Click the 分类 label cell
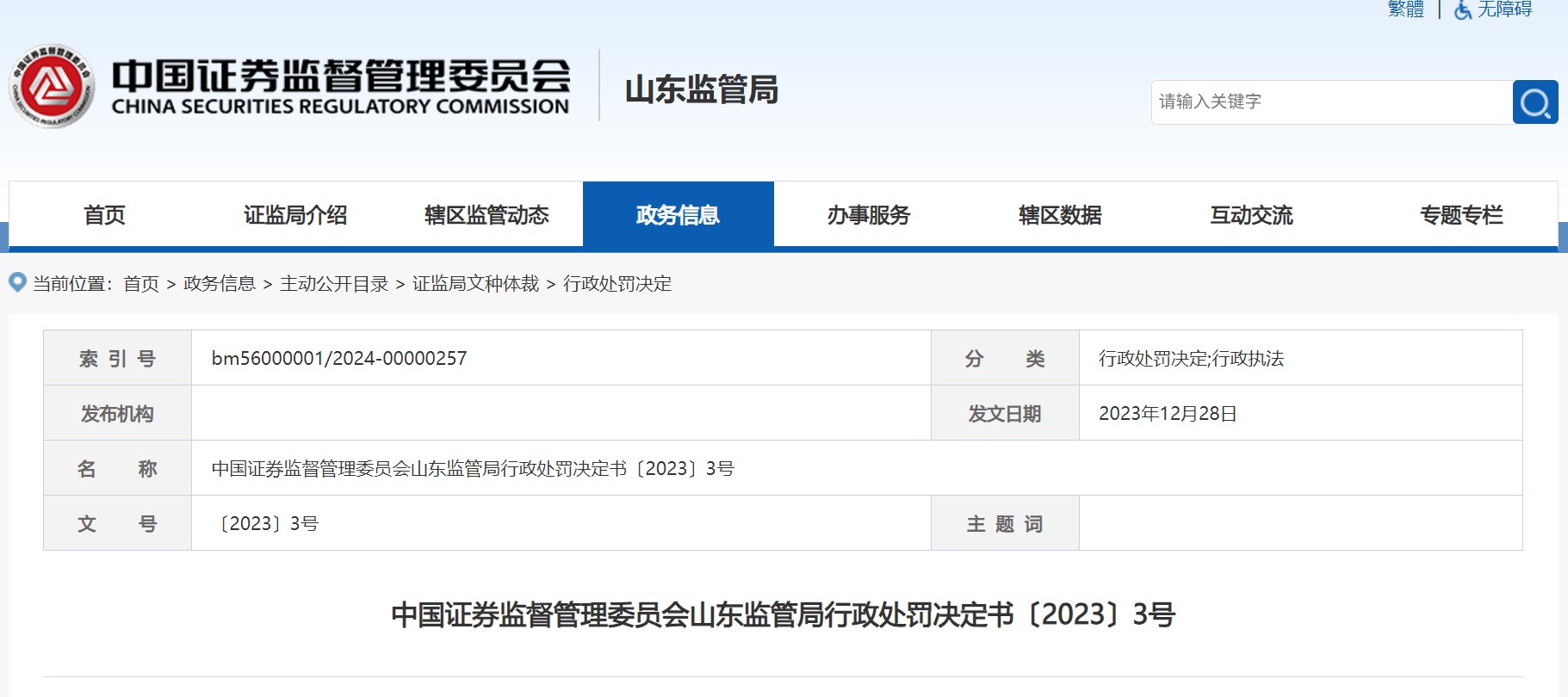 (x=1005, y=358)
